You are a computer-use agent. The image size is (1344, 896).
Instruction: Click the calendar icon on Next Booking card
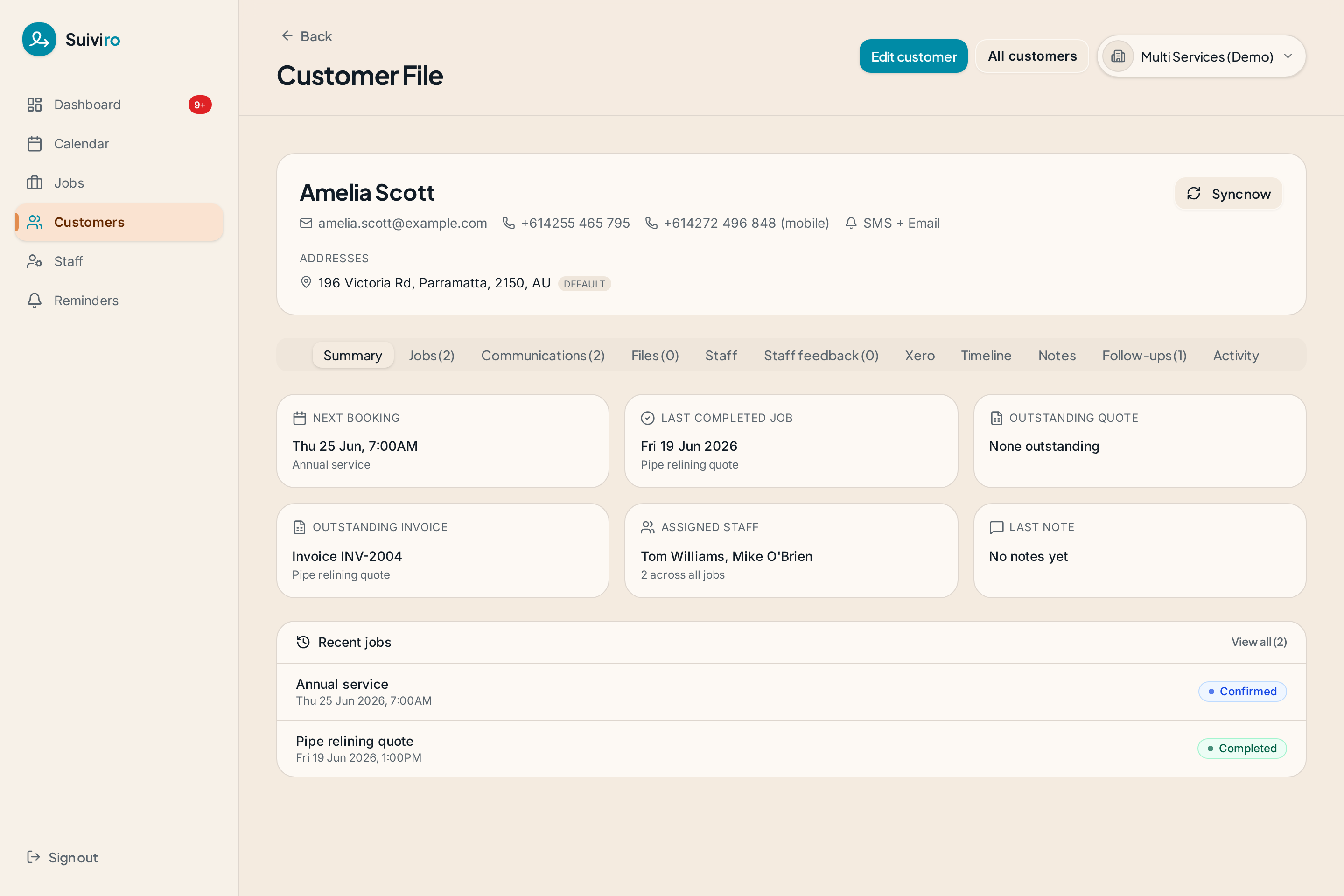[x=300, y=418]
